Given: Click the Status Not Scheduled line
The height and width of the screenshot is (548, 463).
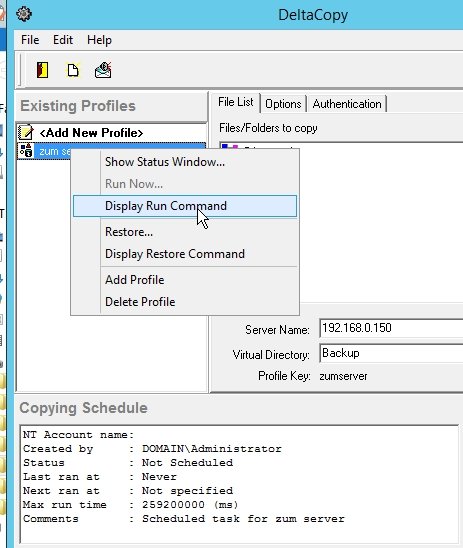Looking at the screenshot, I should (128, 463).
